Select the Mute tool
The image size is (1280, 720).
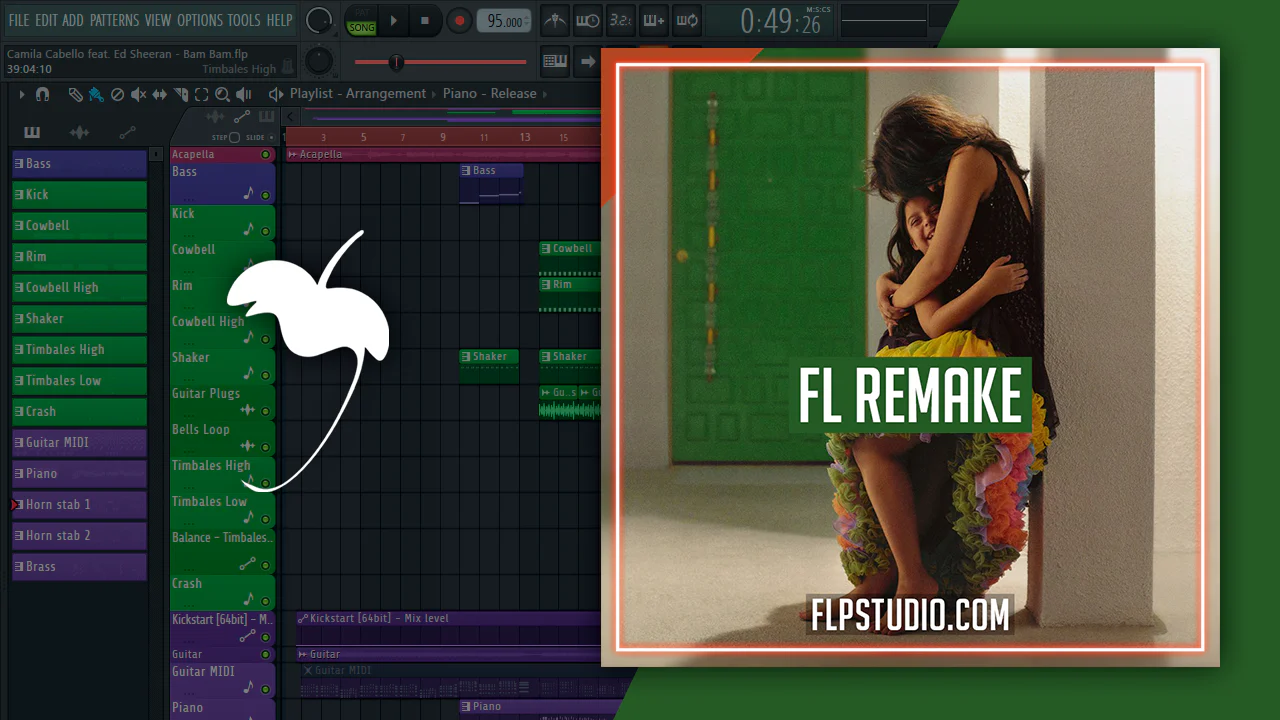tap(138, 94)
